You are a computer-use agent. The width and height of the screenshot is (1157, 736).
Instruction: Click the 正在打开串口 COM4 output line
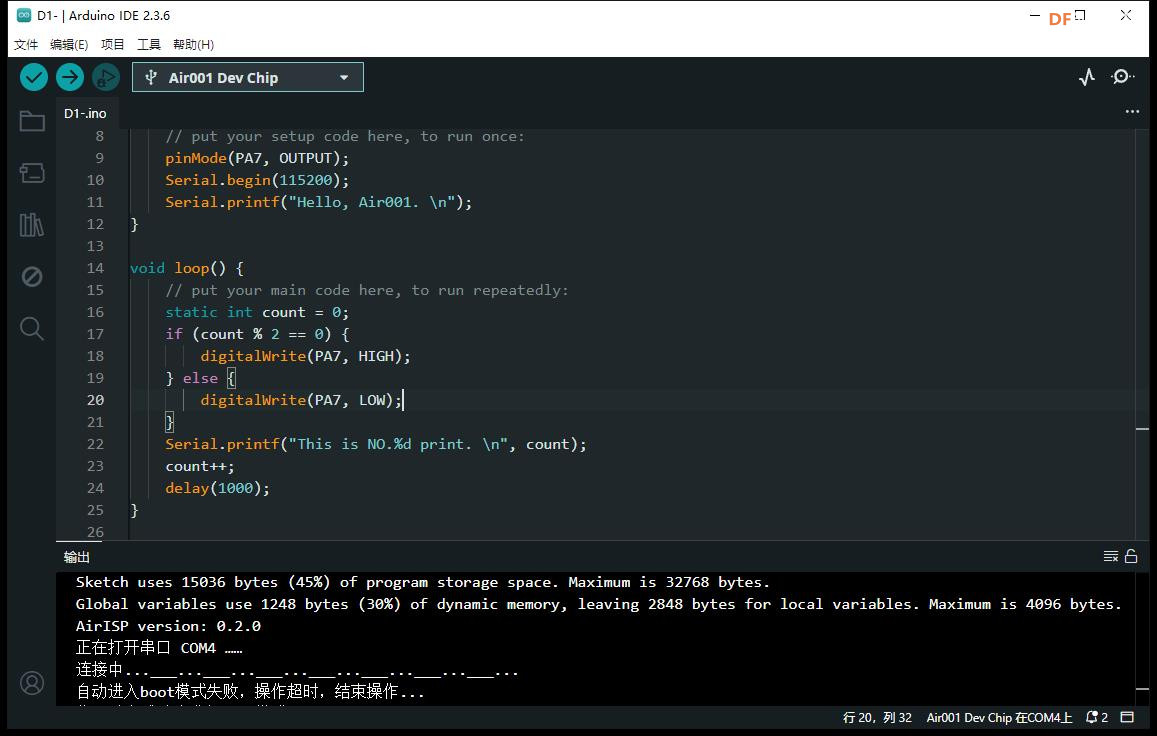[x=159, y=648]
